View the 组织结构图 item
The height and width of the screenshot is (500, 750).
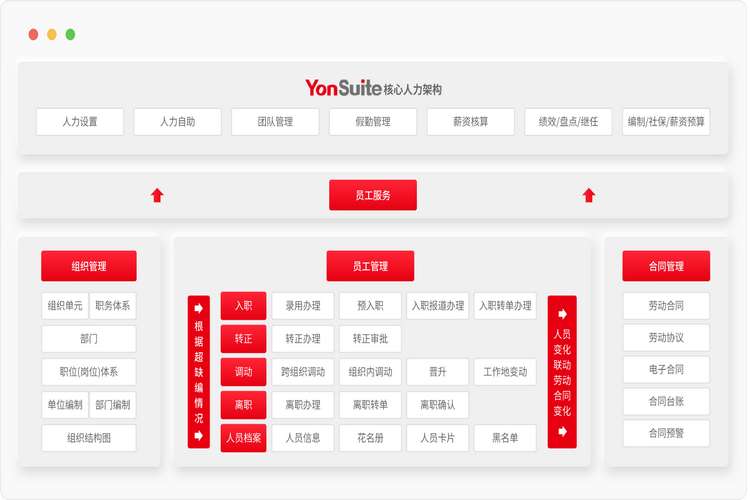point(89,438)
